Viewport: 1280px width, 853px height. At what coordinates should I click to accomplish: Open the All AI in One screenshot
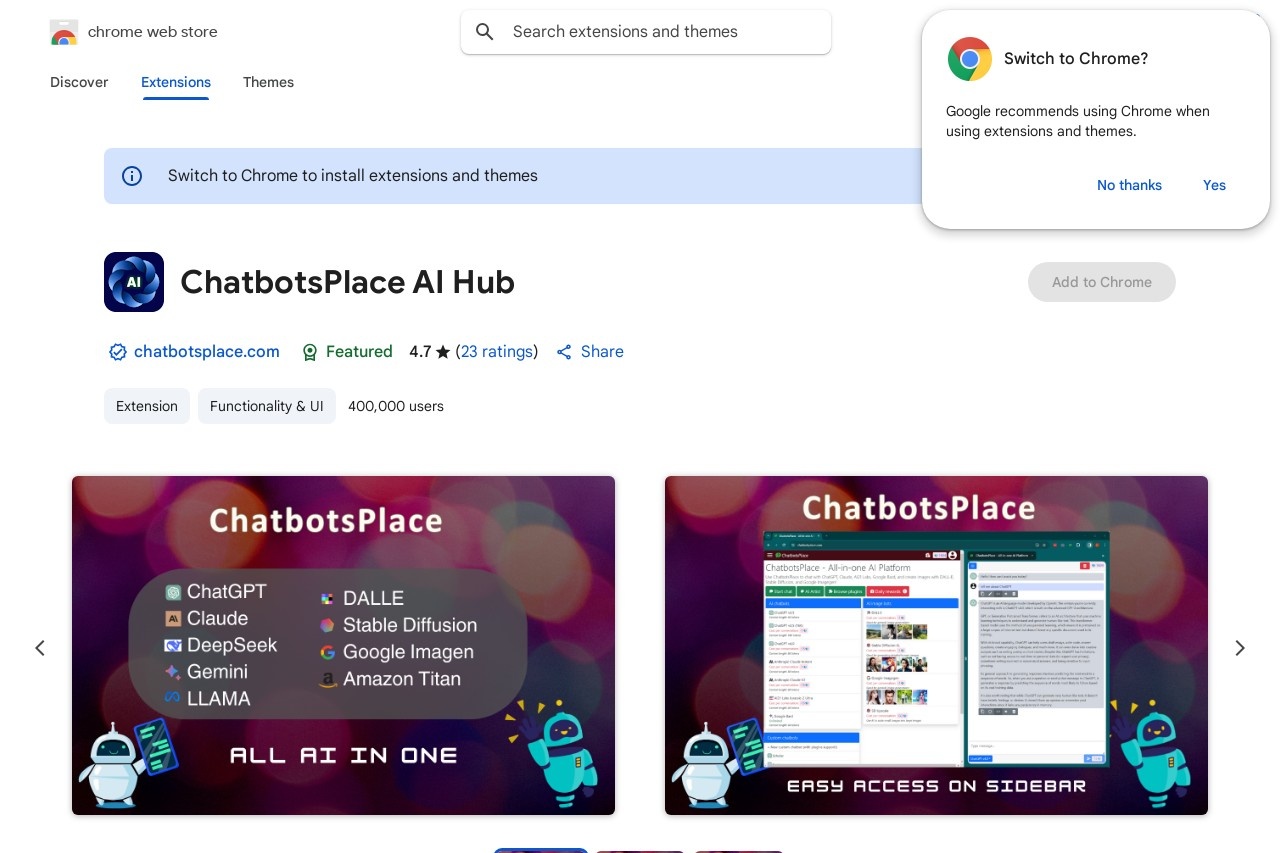tap(343, 645)
